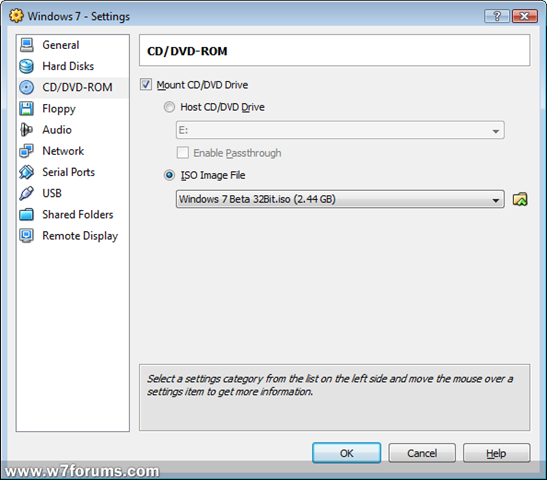Open Network settings category
This screenshot has height=480, width=547.
pos(63,151)
